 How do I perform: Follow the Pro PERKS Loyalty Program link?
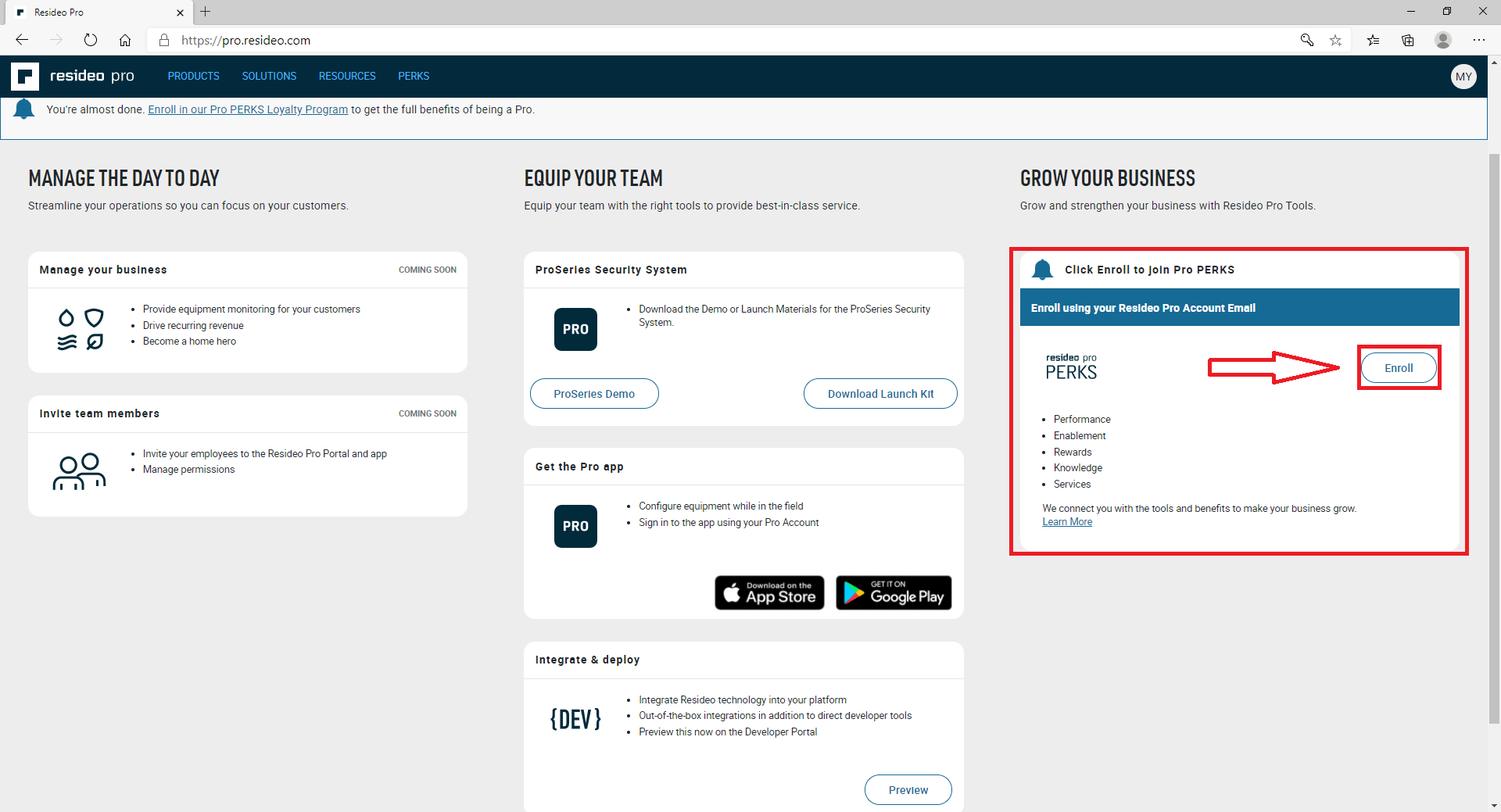point(248,109)
